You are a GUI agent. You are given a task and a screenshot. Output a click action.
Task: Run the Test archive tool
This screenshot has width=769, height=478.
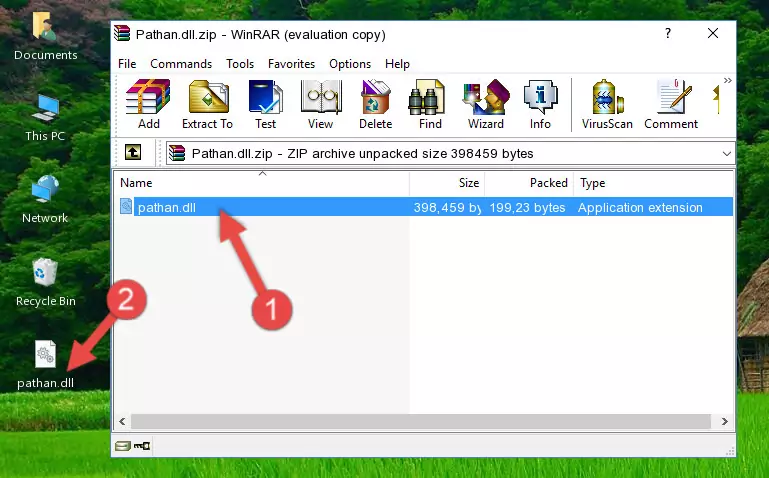(265, 104)
